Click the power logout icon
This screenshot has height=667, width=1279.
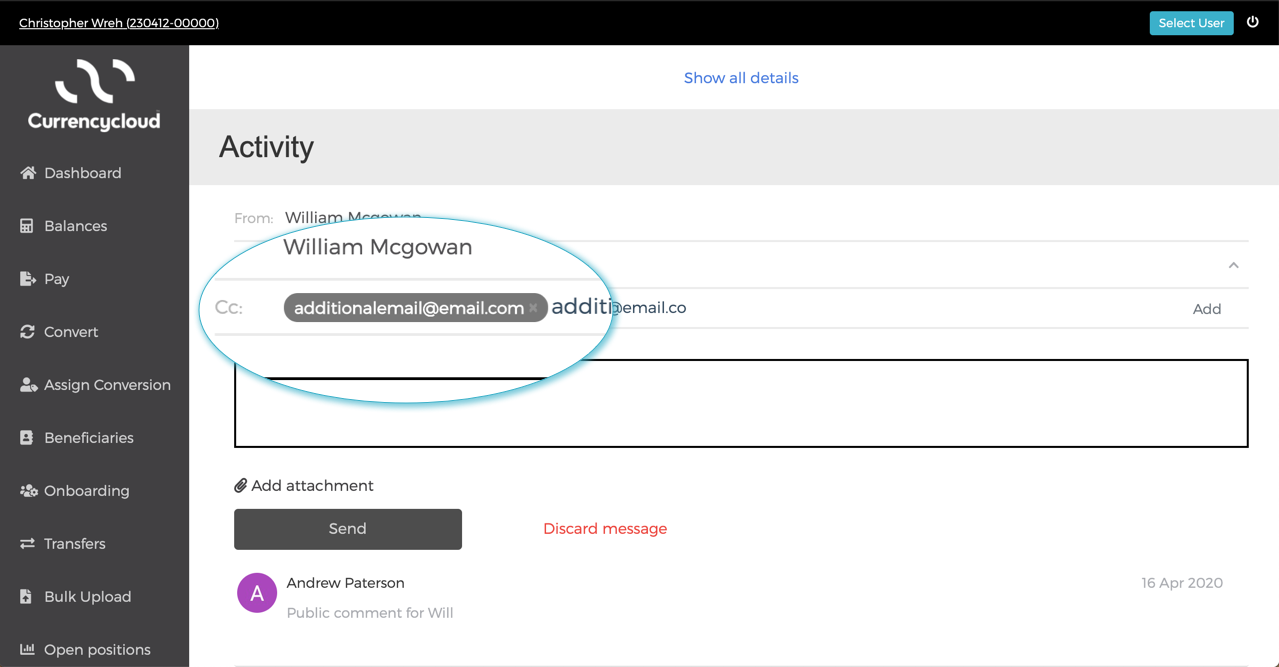tap(1252, 22)
